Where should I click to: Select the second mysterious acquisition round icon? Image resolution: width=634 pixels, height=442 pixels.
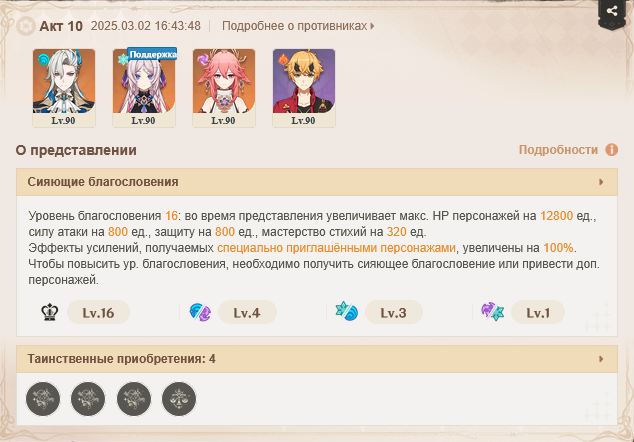(88, 399)
